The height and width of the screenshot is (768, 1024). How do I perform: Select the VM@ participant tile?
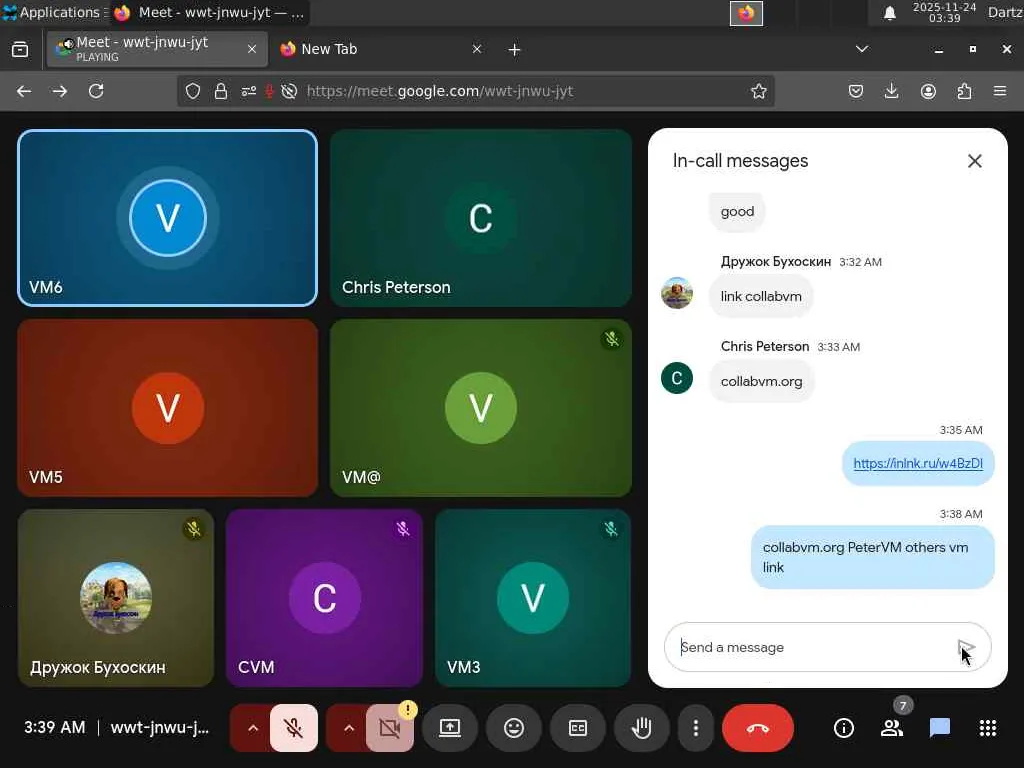pyautogui.click(x=481, y=408)
